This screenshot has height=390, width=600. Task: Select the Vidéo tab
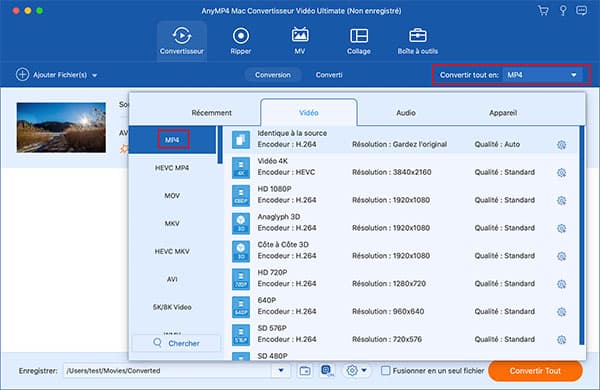tap(309, 113)
